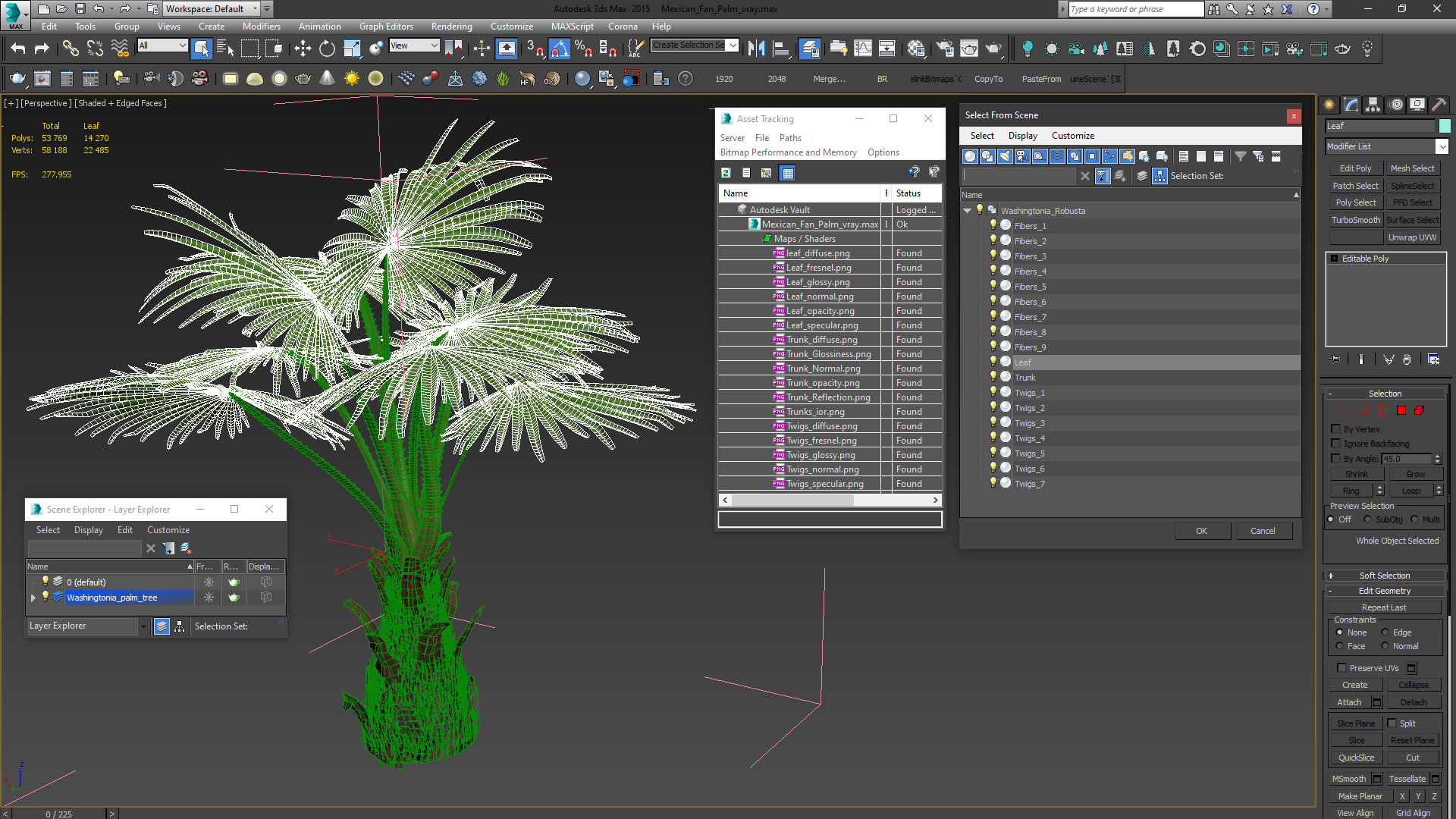Select Trunk in Select From Scene list
Image resolution: width=1456 pixels, height=819 pixels.
pyautogui.click(x=1025, y=378)
